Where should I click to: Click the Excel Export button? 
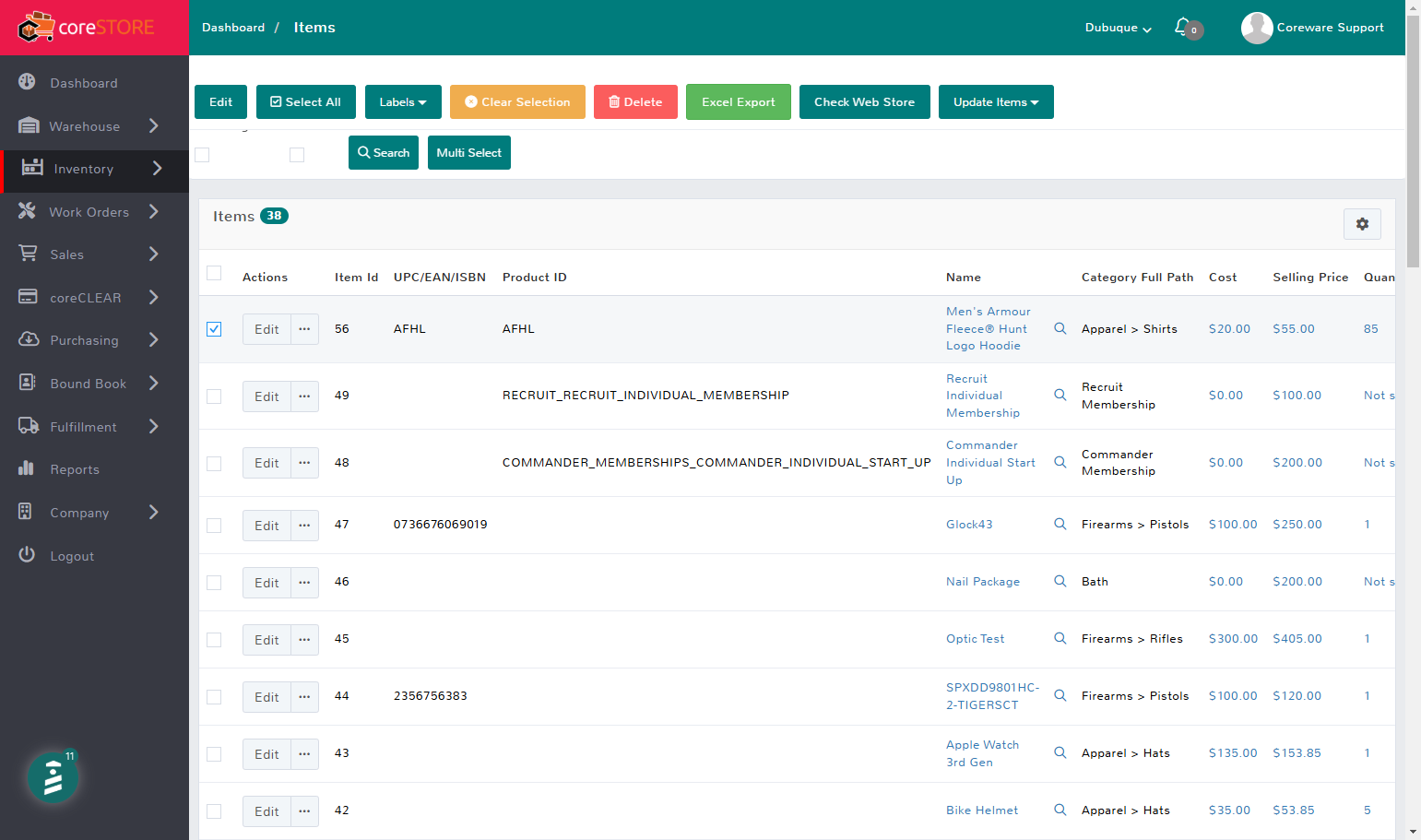click(x=739, y=102)
